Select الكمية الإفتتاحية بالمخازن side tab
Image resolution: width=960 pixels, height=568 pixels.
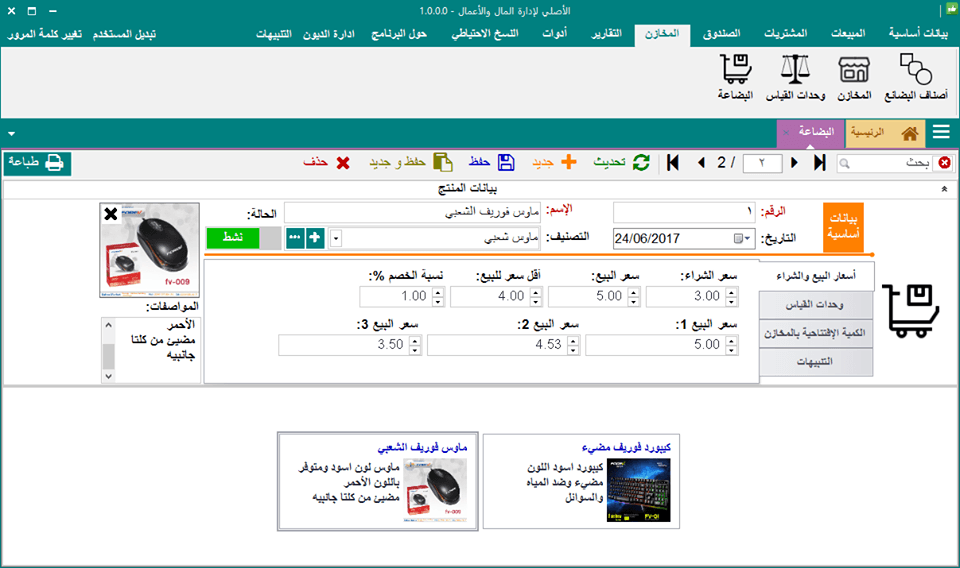pyautogui.click(x=816, y=333)
